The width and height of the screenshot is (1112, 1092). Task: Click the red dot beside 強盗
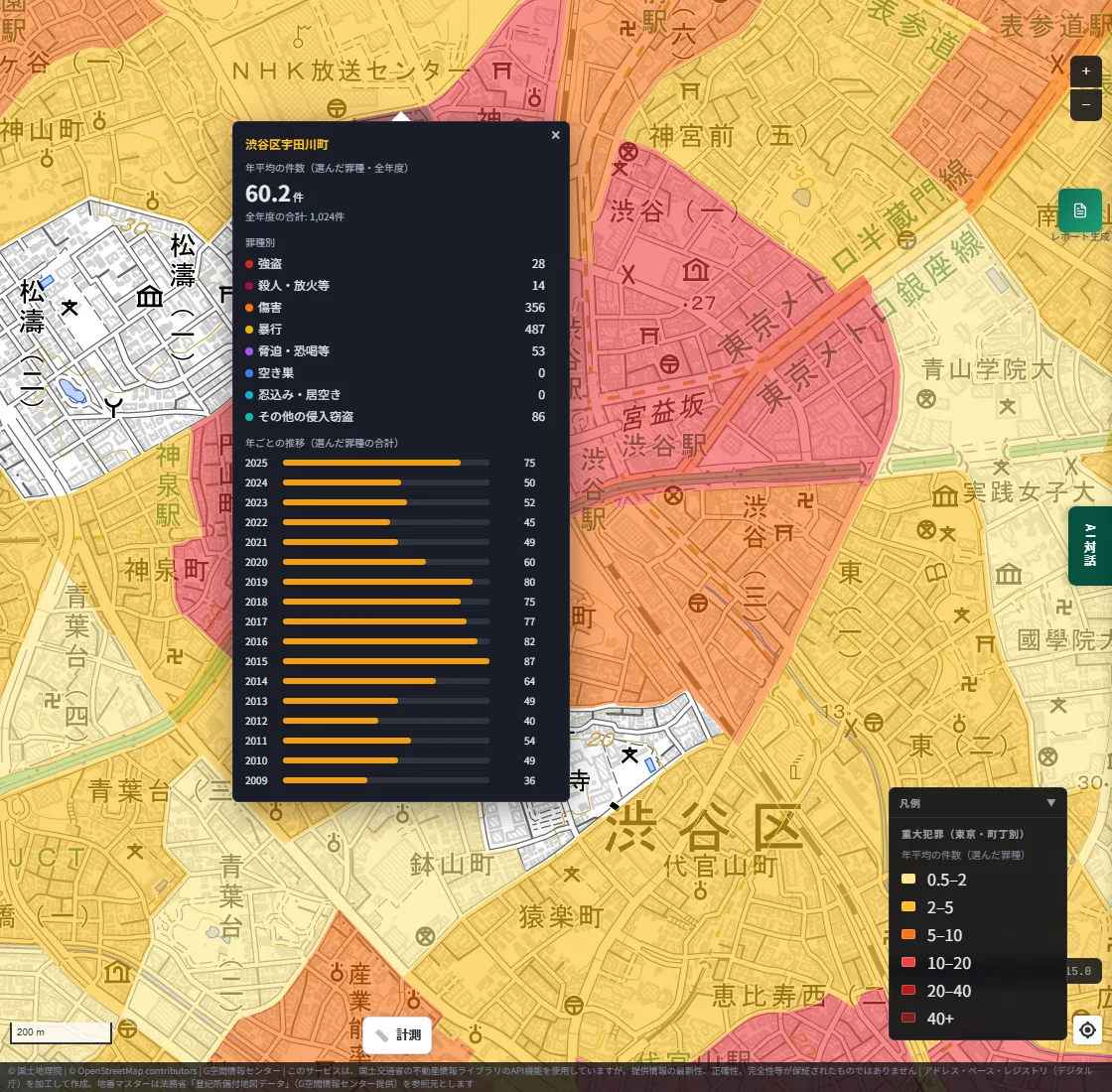(x=249, y=264)
